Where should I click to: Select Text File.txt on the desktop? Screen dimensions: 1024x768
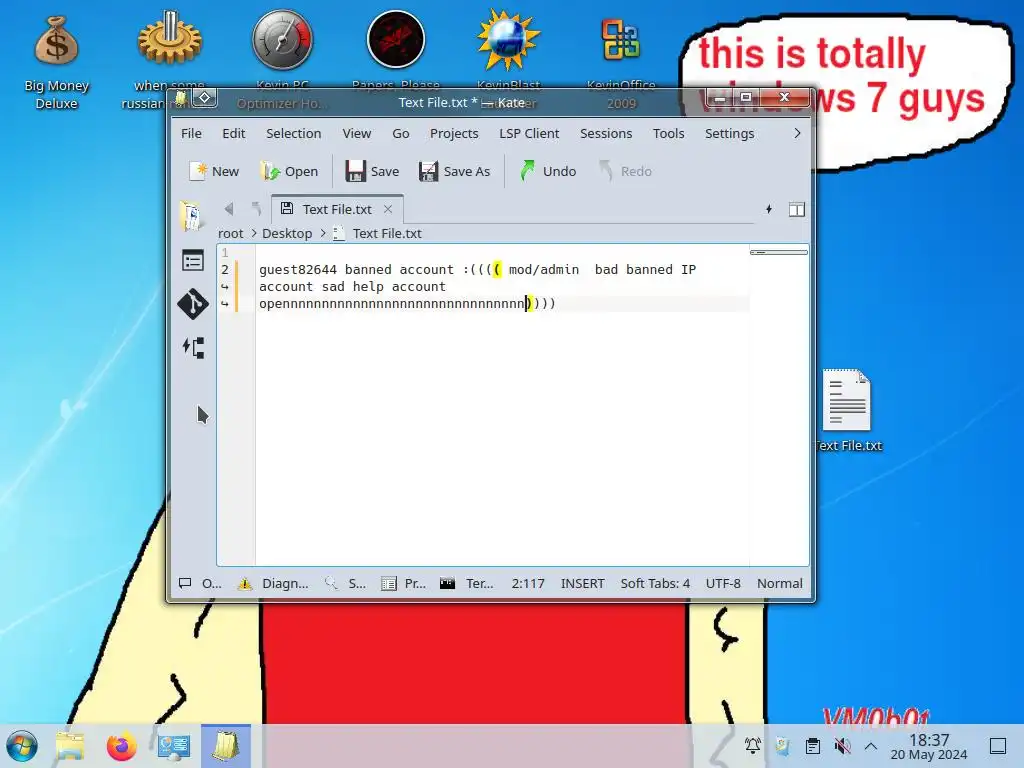coord(847,410)
